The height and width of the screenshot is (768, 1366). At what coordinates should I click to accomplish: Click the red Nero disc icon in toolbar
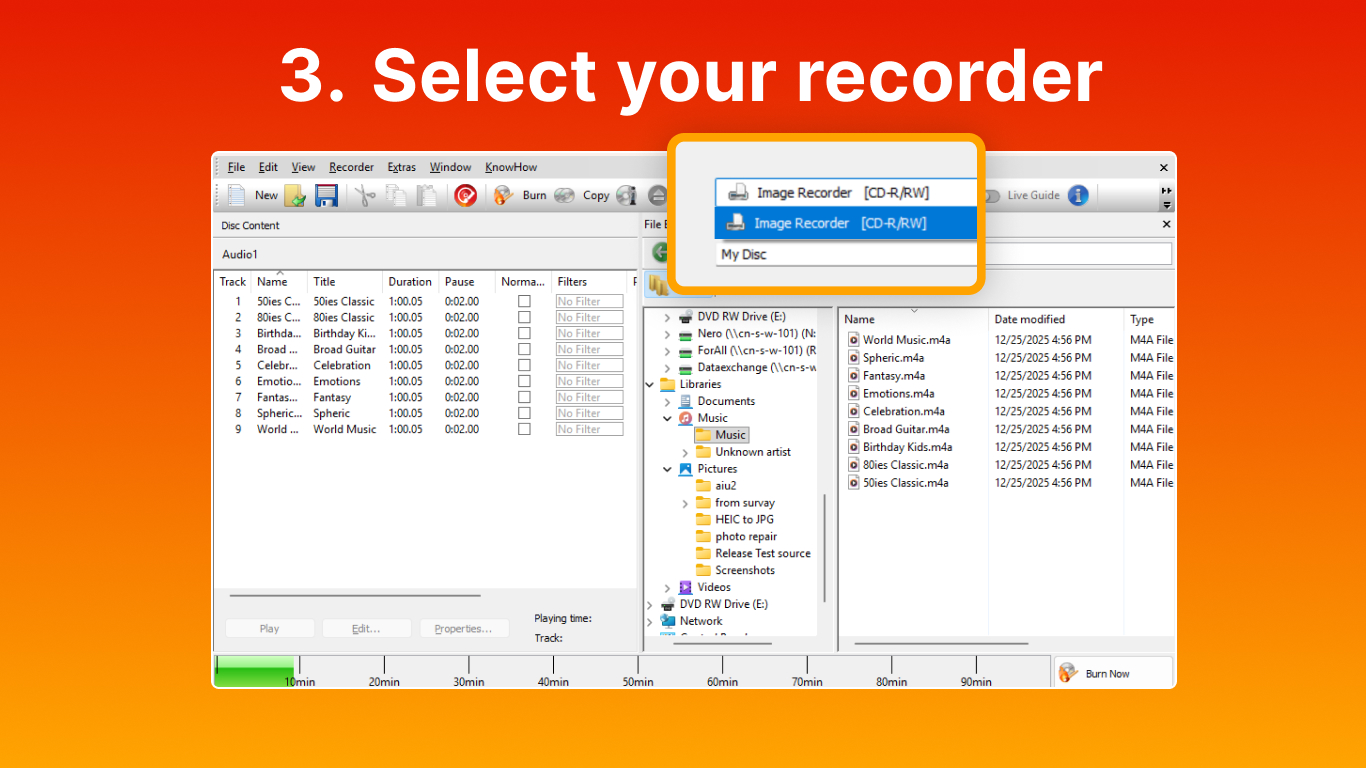point(465,195)
